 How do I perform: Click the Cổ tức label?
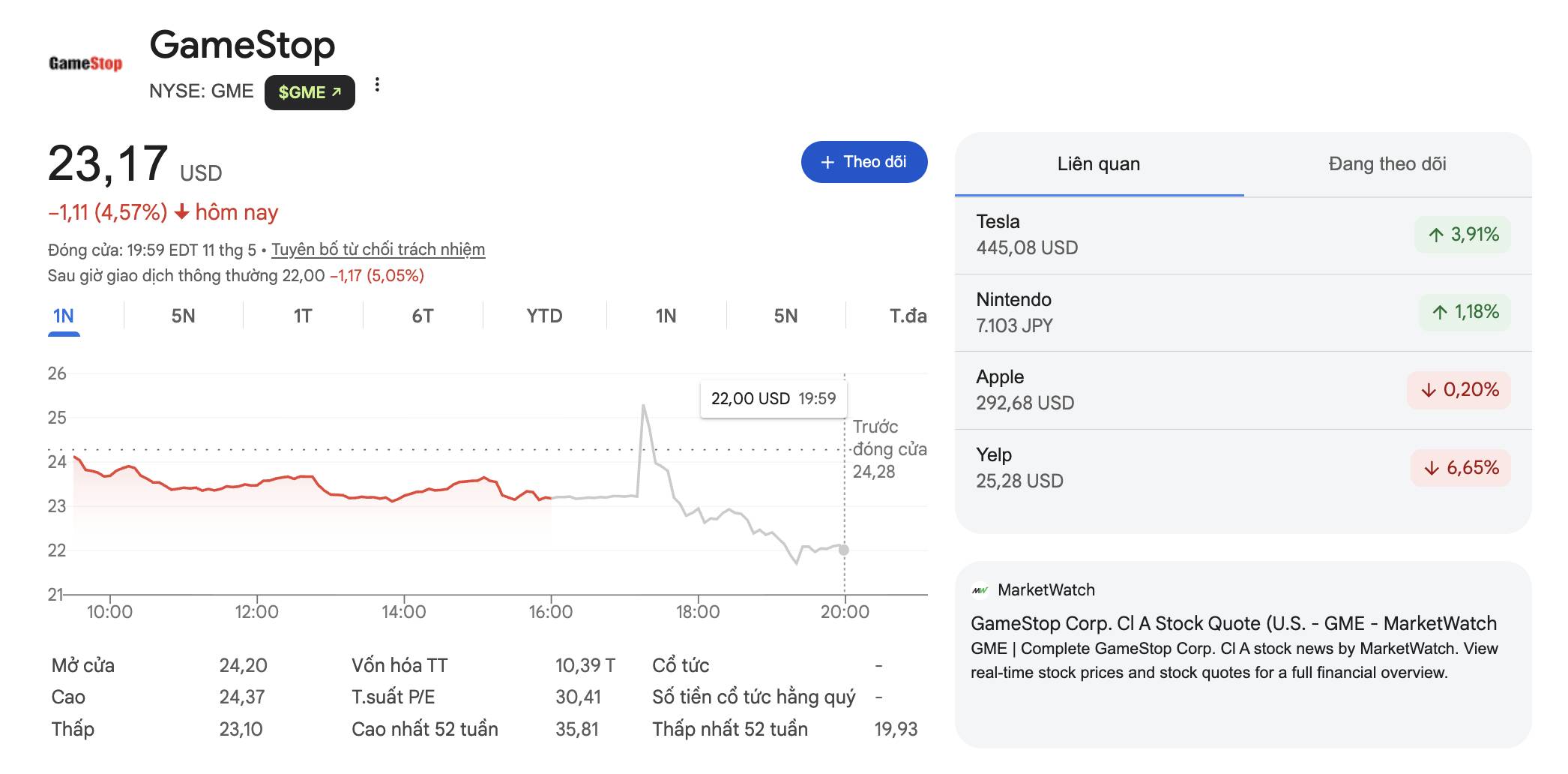coord(681,666)
